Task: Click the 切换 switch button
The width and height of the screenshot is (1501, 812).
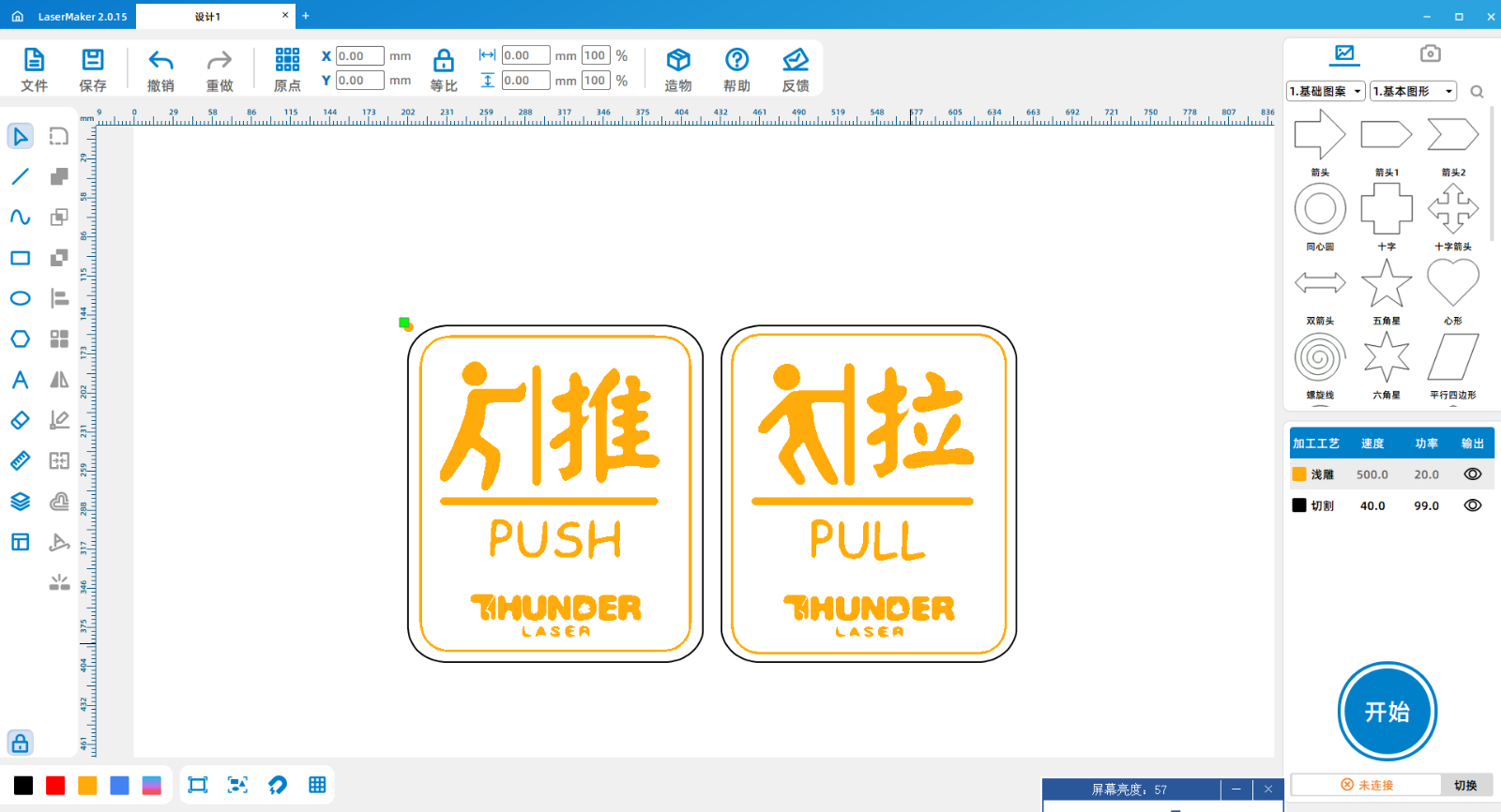Action: coord(1465,785)
